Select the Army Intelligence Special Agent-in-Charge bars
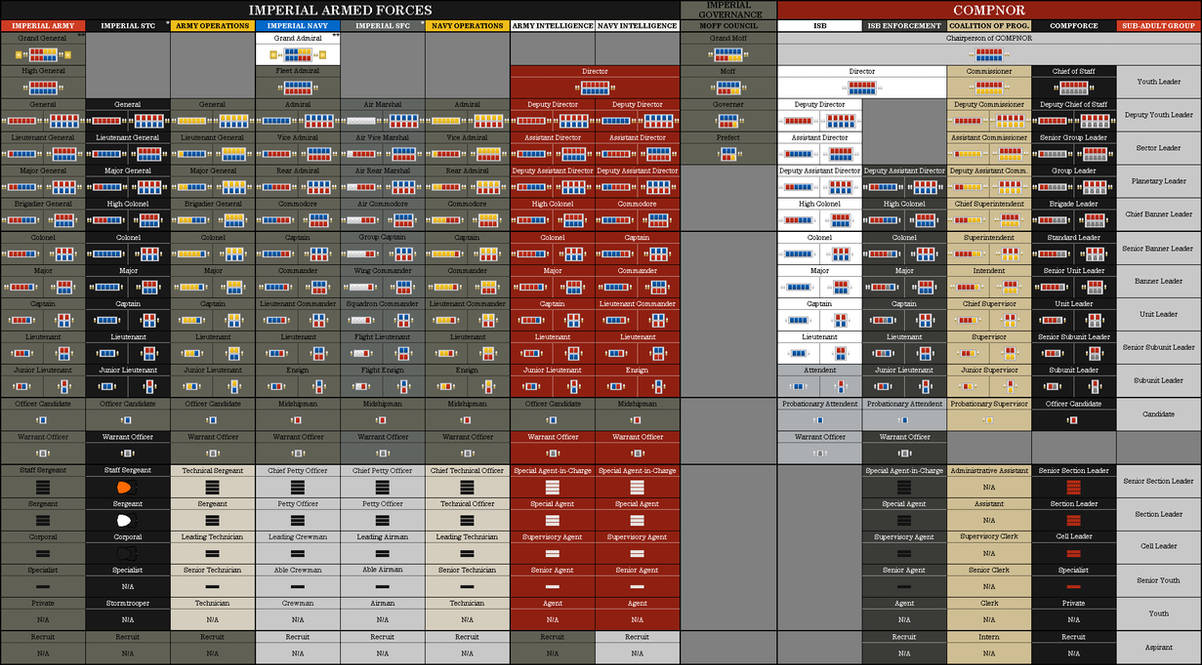 pos(552,487)
